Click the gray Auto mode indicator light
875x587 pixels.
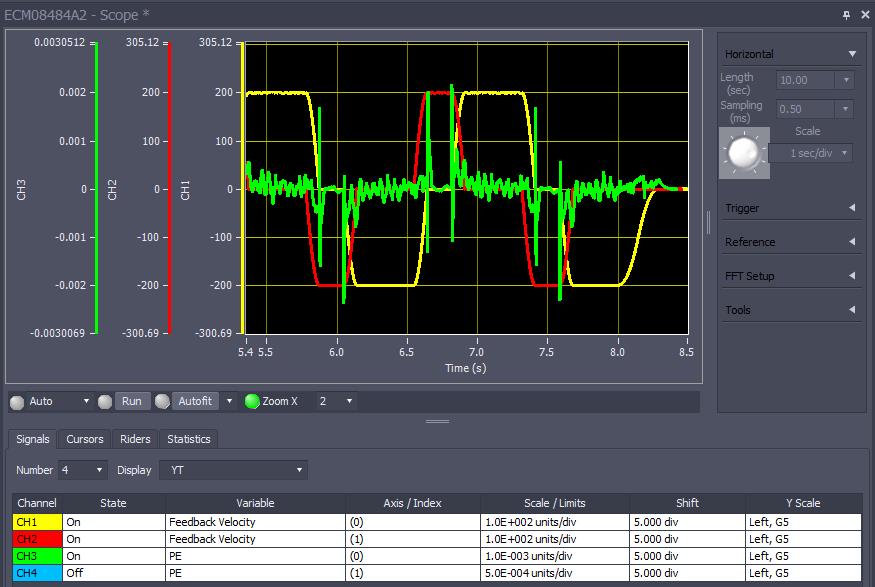[16, 401]
